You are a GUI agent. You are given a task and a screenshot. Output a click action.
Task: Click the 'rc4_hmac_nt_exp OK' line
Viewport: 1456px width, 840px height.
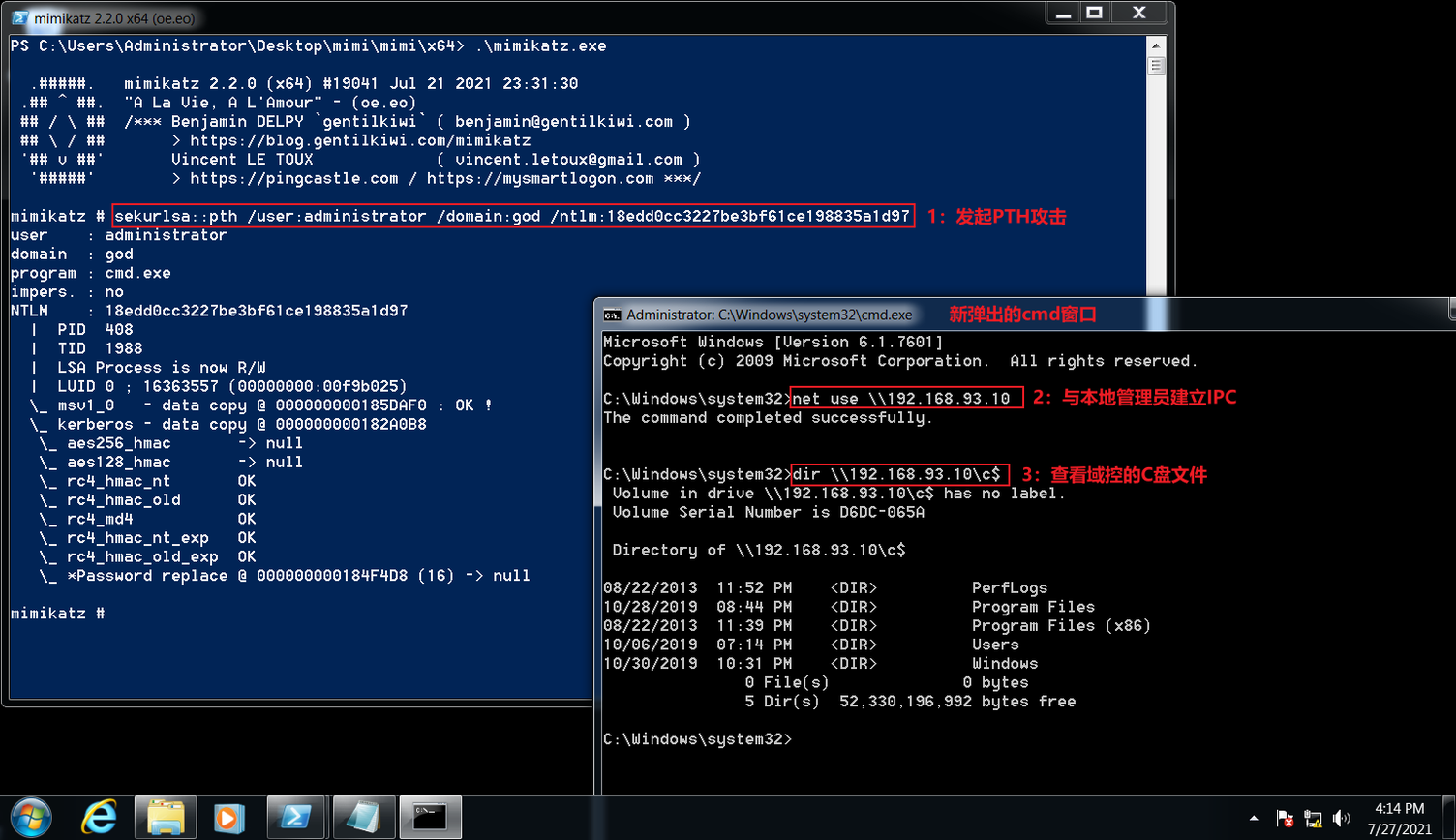pyautogui.click(x=148, y=538)
